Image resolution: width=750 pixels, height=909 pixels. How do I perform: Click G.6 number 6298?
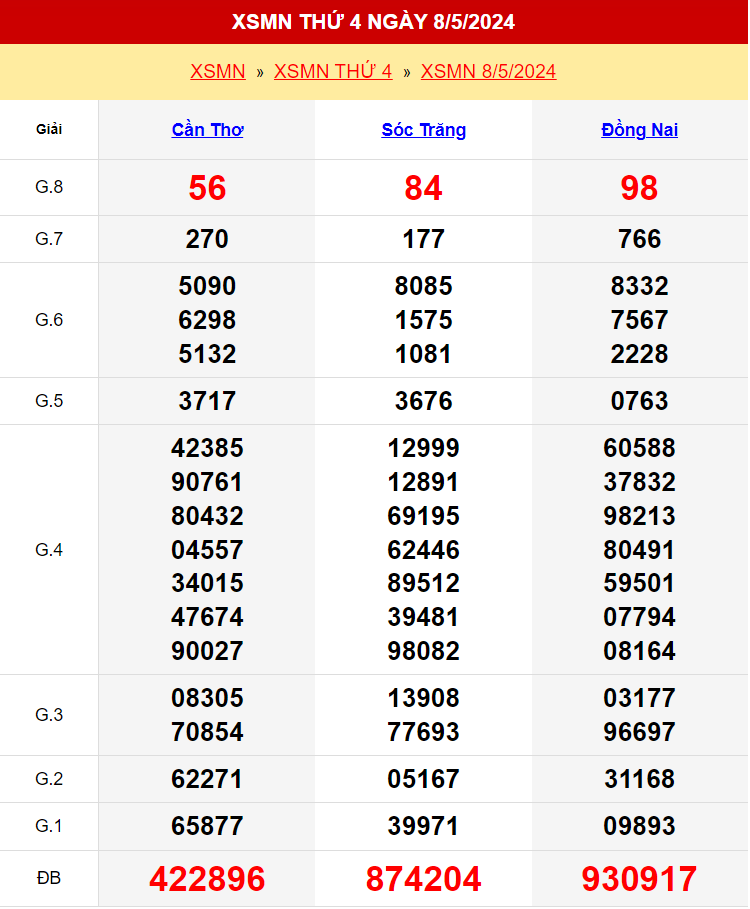click(x=207, y=320)
